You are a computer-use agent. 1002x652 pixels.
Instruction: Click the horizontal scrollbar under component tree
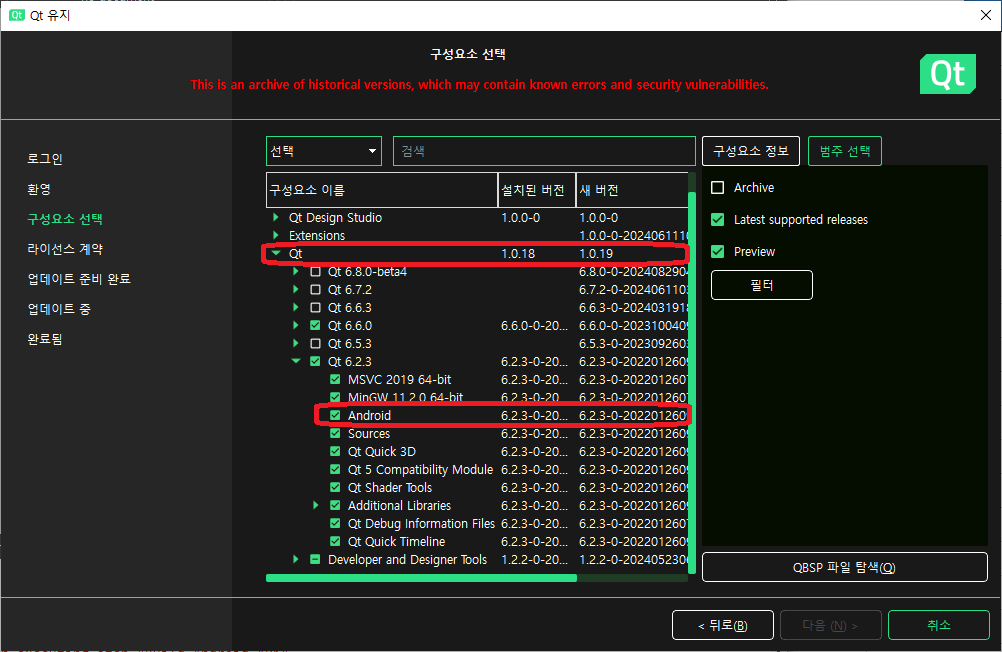[421, 578]
